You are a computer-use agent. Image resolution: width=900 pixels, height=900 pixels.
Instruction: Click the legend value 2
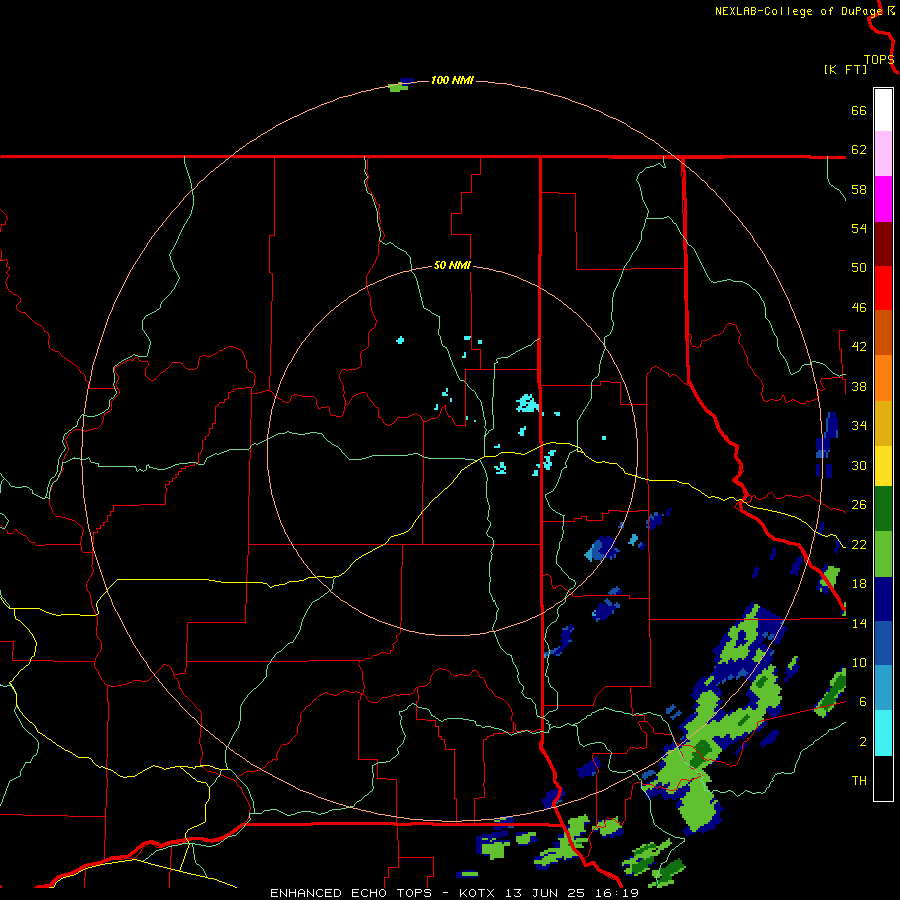pos(862,742)
